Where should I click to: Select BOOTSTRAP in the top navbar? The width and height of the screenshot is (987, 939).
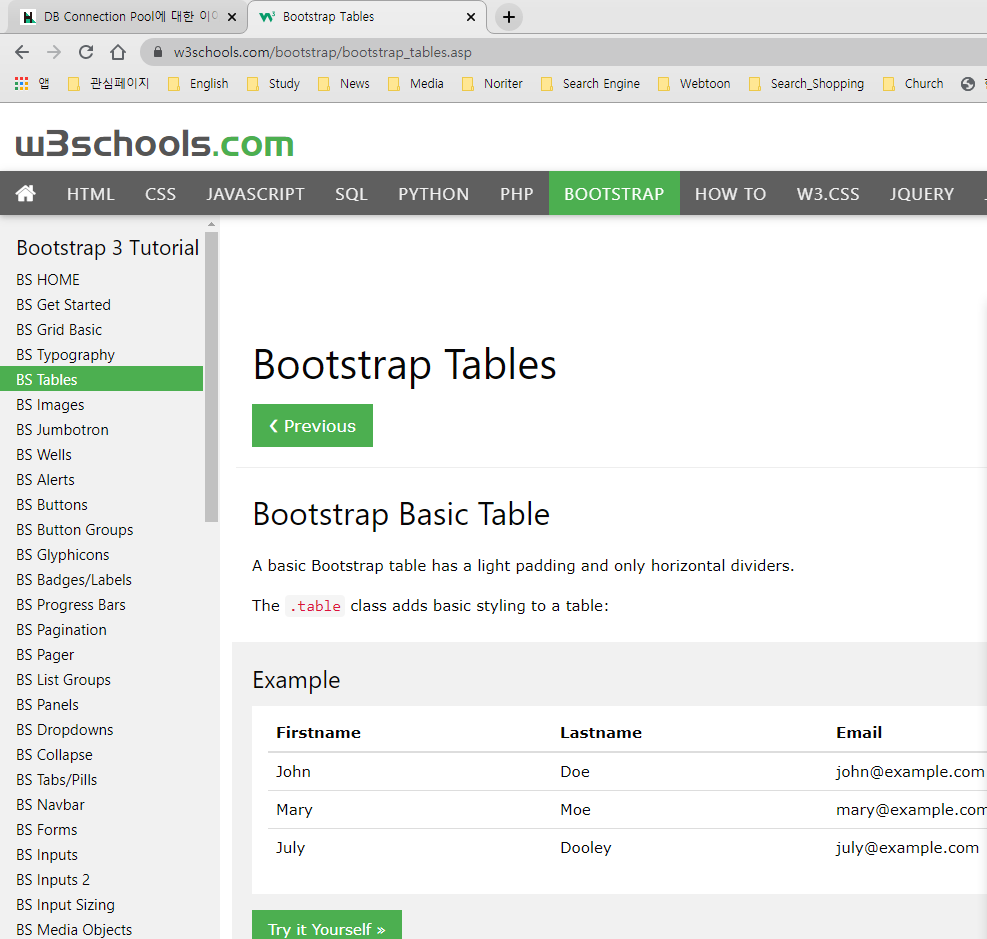tap(614, 193)
